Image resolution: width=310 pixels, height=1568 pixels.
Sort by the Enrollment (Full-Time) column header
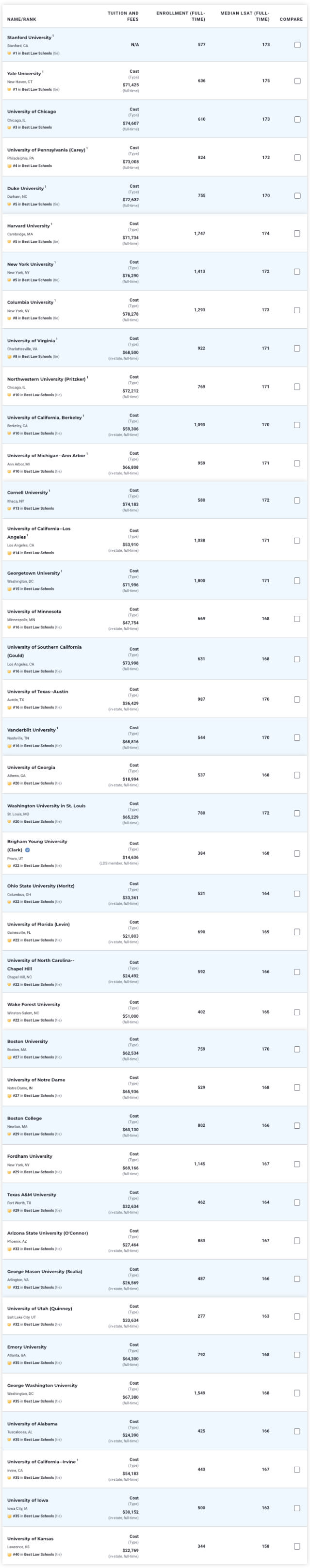click(181, 16)
